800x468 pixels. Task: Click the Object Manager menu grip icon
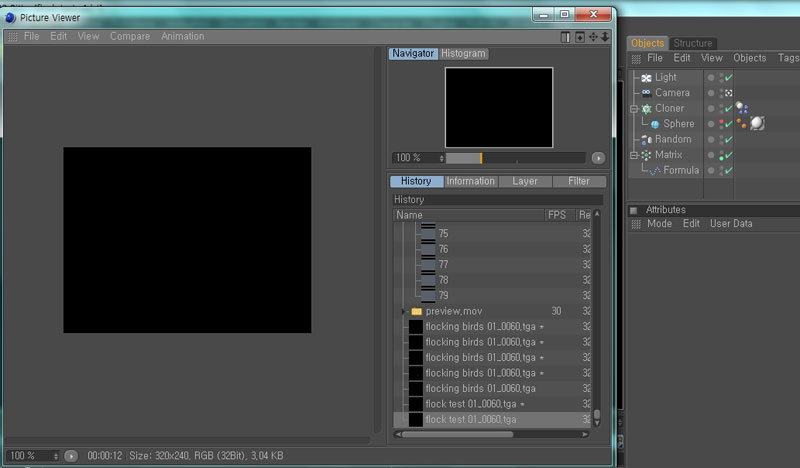(x=636, y=59)
